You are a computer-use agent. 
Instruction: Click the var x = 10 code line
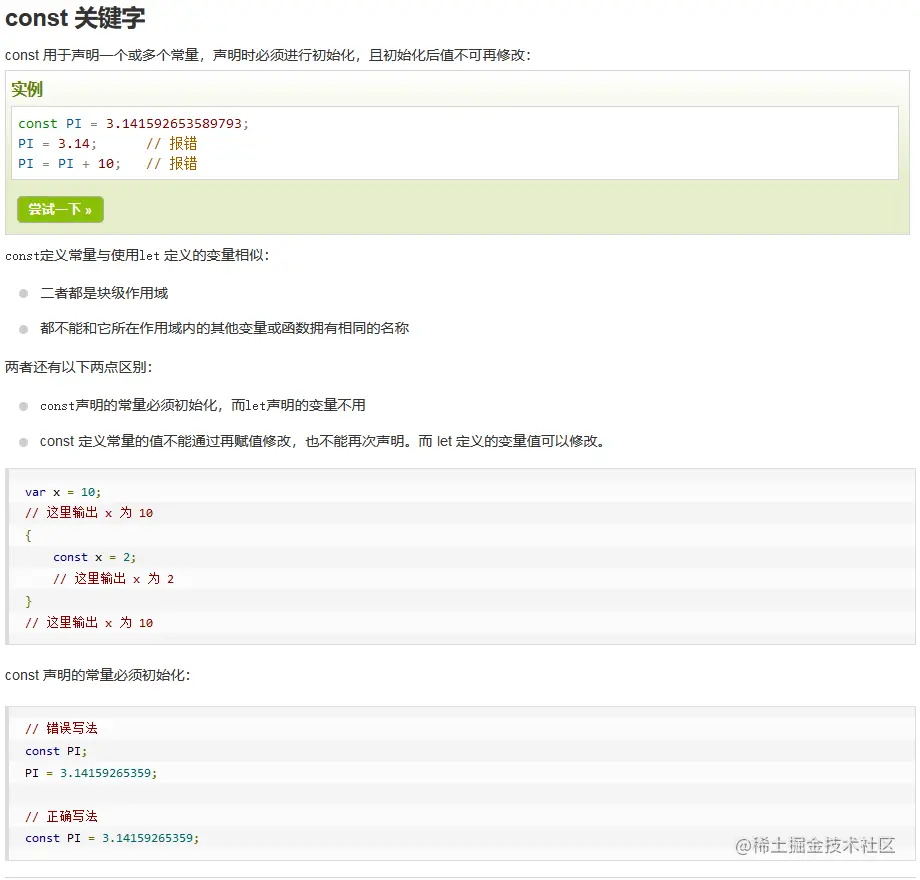(x=63, y=492)
